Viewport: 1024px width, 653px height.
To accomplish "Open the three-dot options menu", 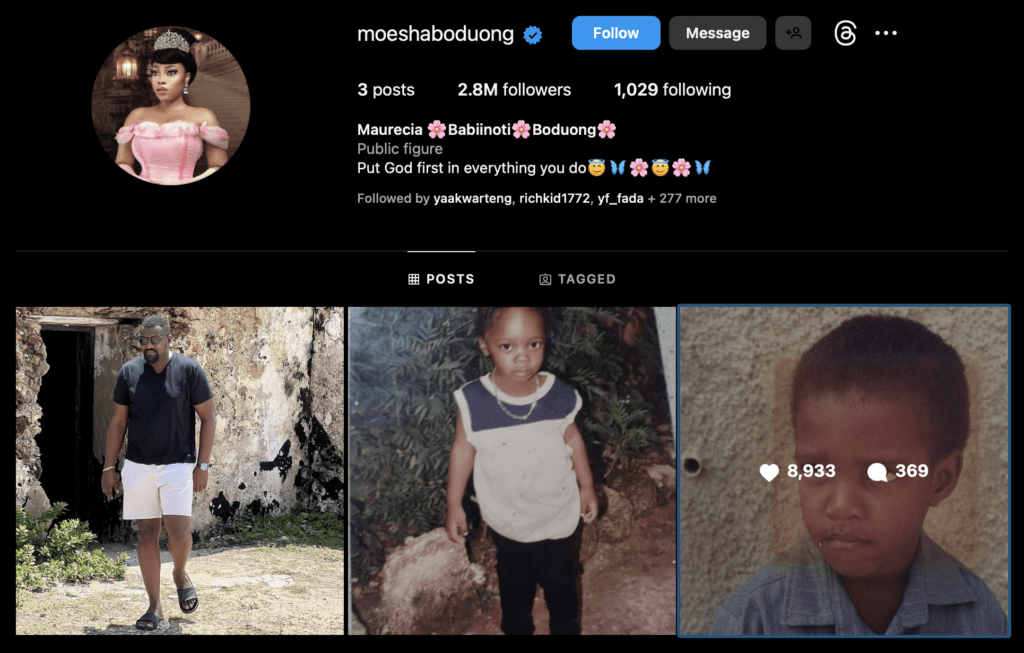I will tap(886, 33).
